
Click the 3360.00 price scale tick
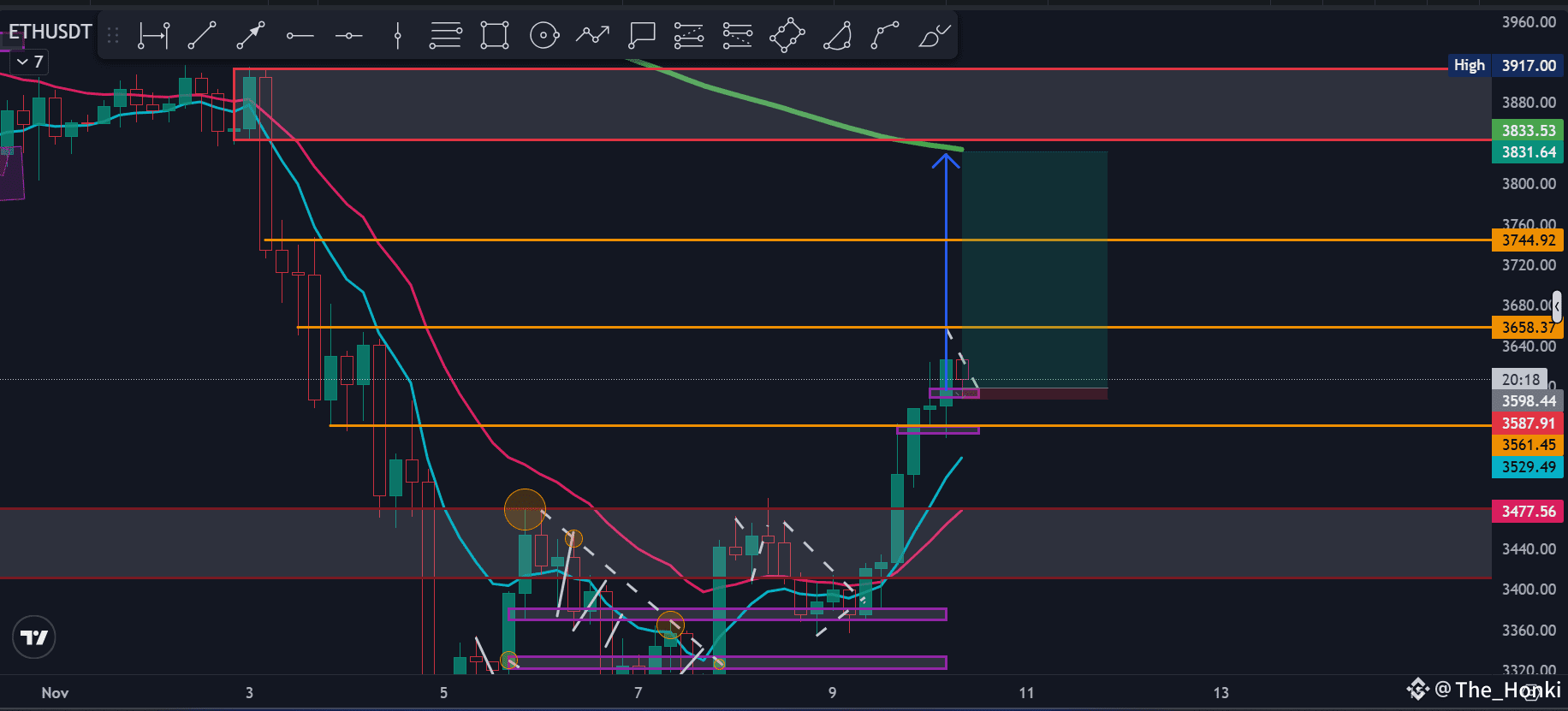(1529, 631)
